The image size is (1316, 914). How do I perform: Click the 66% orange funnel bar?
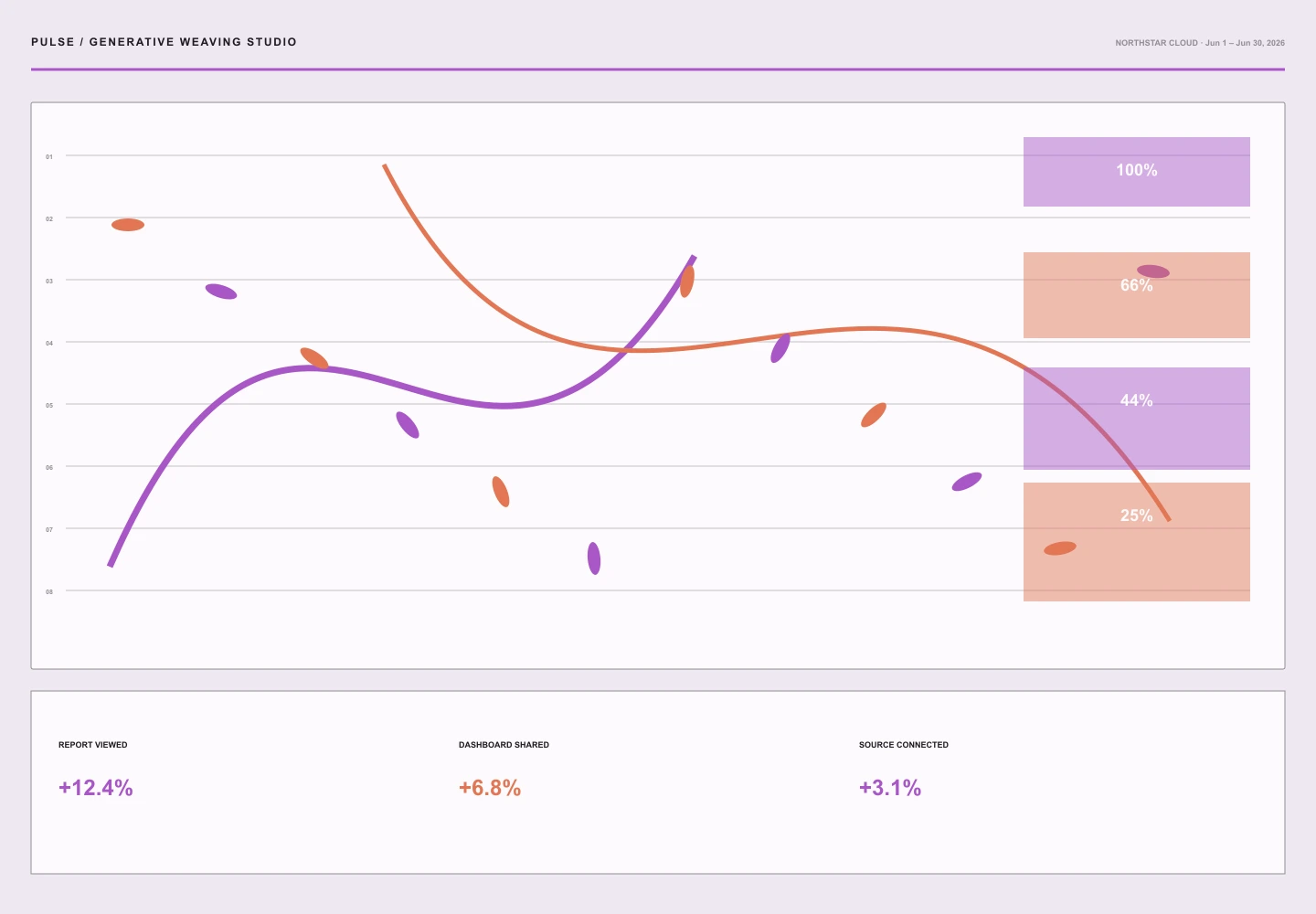tap(1136, 295)
